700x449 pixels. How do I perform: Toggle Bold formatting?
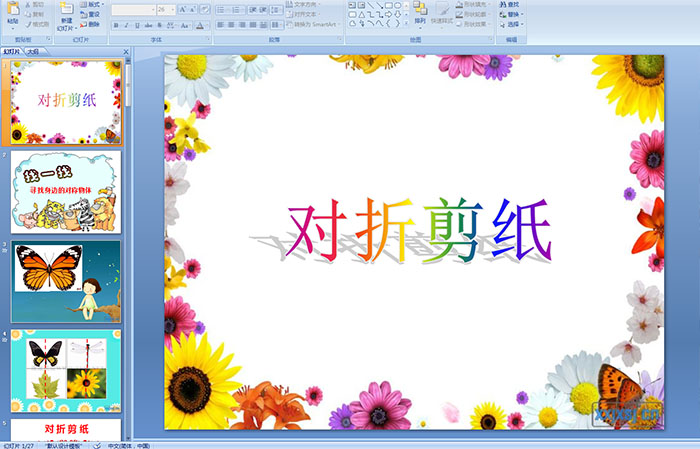click(x=116, y=25)
